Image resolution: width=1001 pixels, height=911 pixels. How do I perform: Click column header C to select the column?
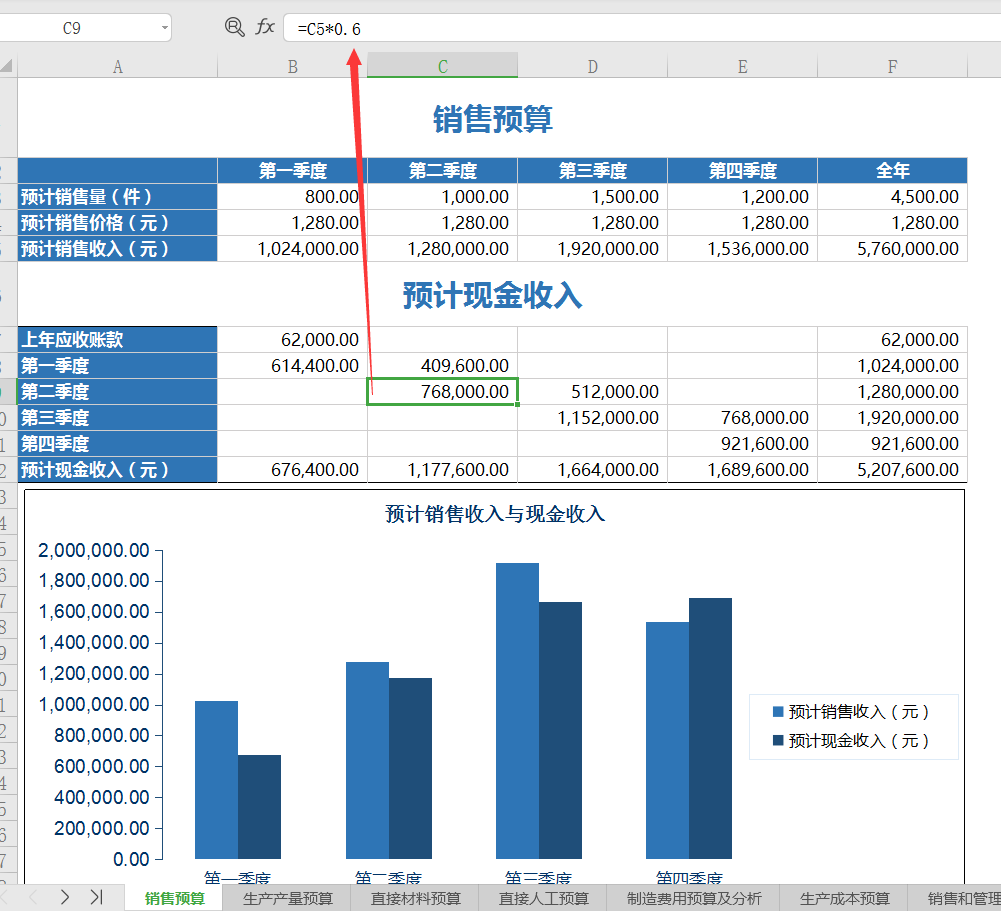[x=442, y=65]
